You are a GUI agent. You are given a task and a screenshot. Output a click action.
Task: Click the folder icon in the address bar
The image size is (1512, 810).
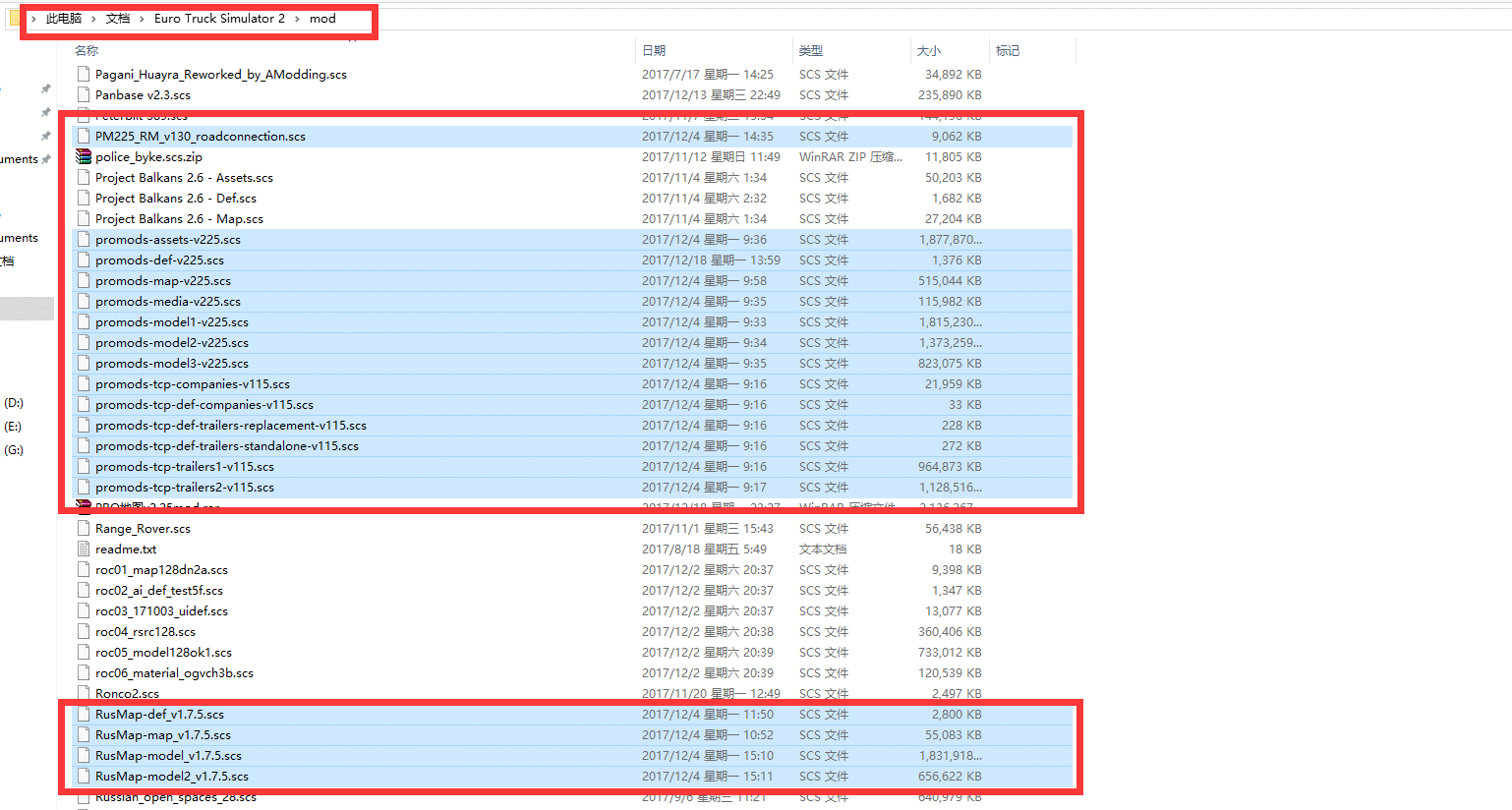[15, 19]
